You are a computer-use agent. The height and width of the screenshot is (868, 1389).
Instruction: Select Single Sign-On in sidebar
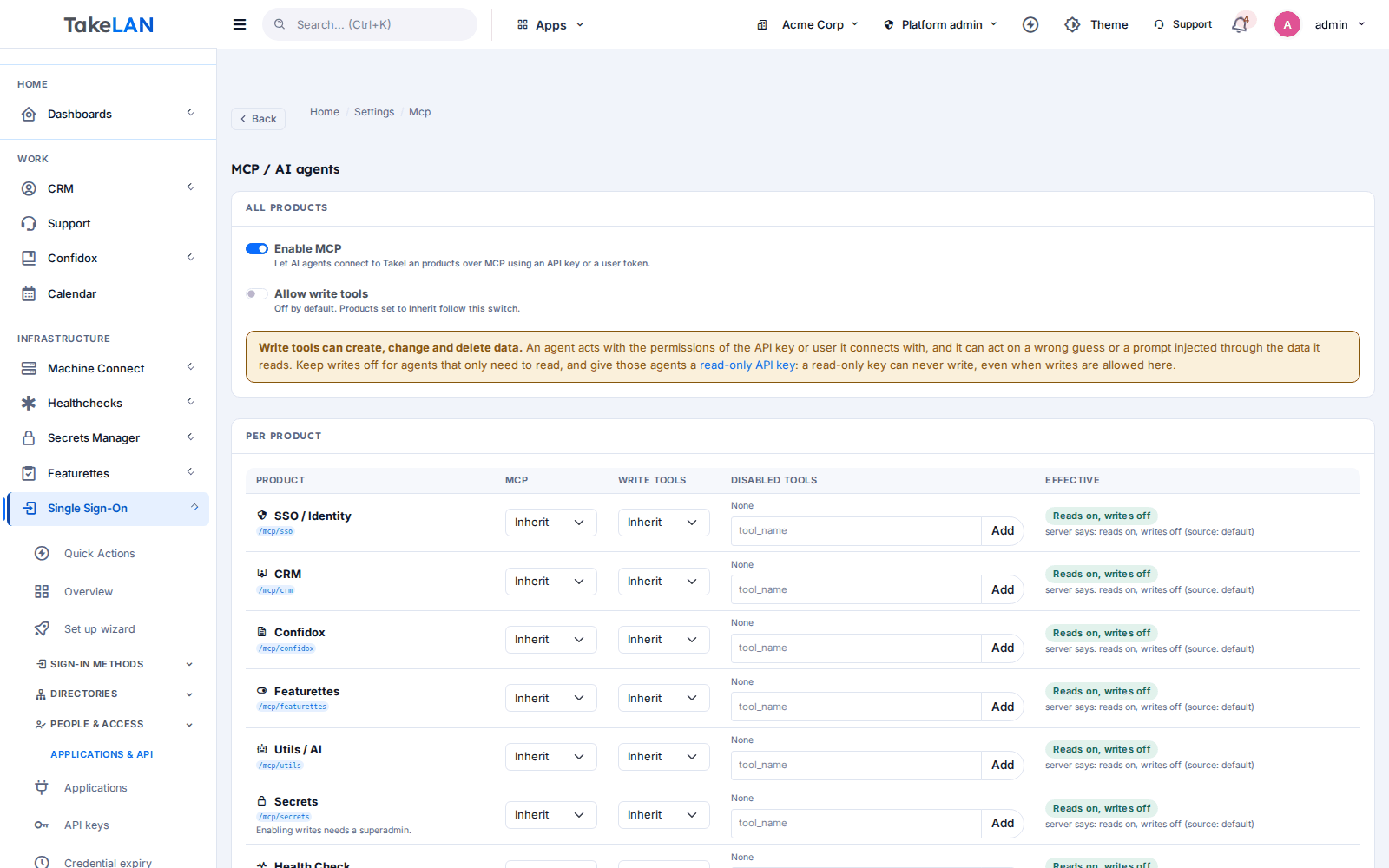tap(108, 508)
